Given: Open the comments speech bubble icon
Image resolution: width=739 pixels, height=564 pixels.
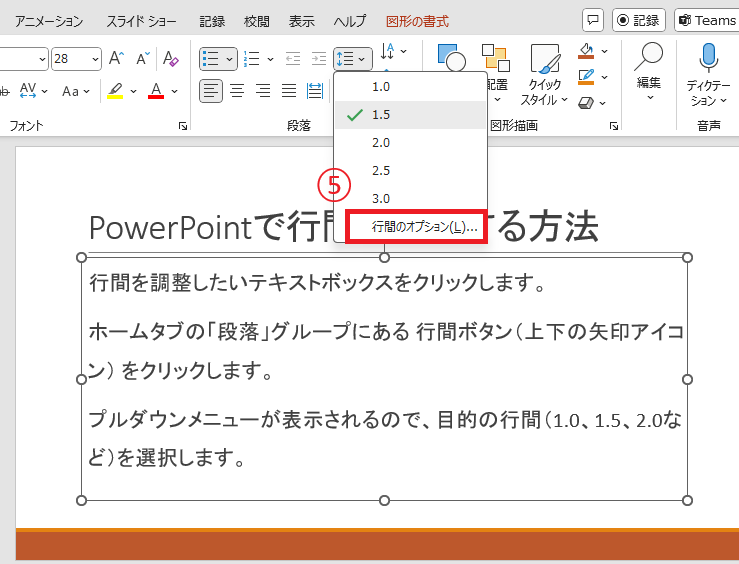Looking at the screenshot, I should (x=593, y=20).
